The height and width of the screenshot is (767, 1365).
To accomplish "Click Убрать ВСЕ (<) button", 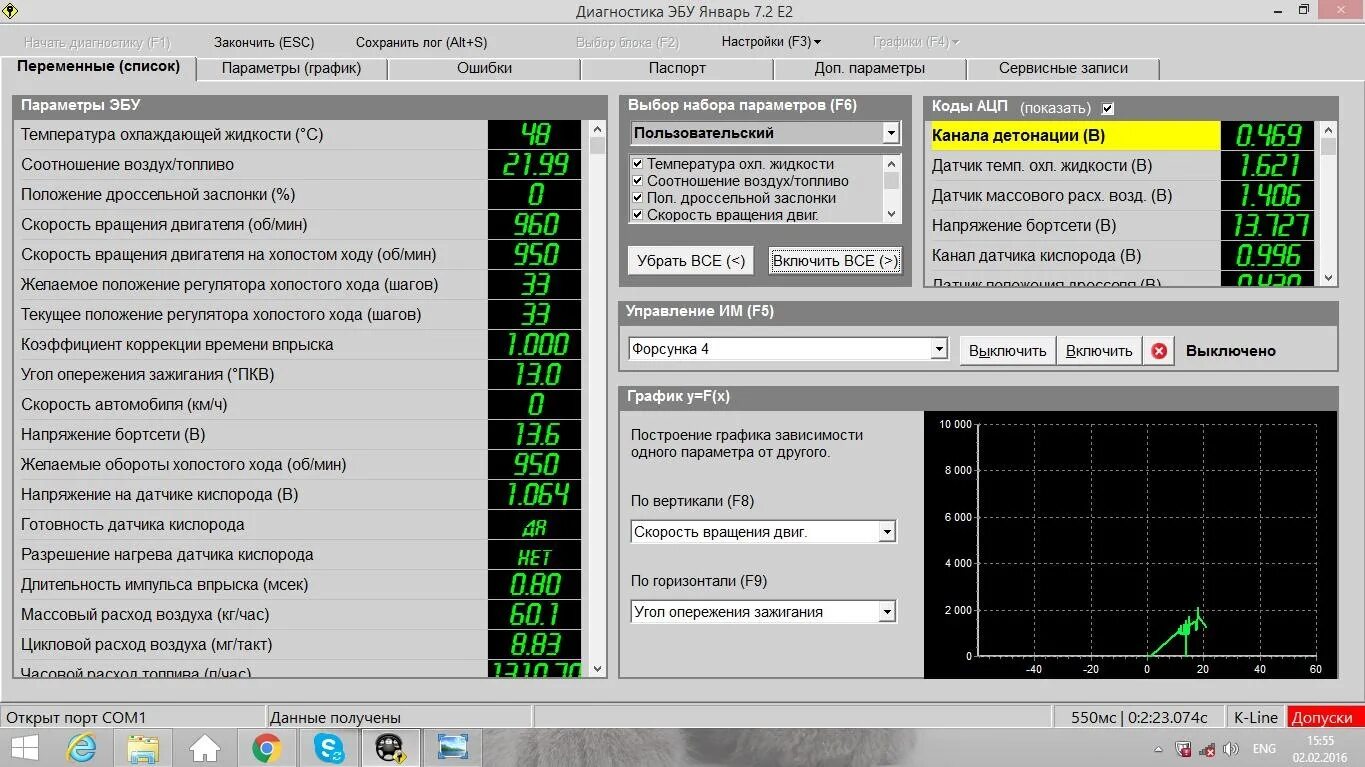I will point(691,261).
